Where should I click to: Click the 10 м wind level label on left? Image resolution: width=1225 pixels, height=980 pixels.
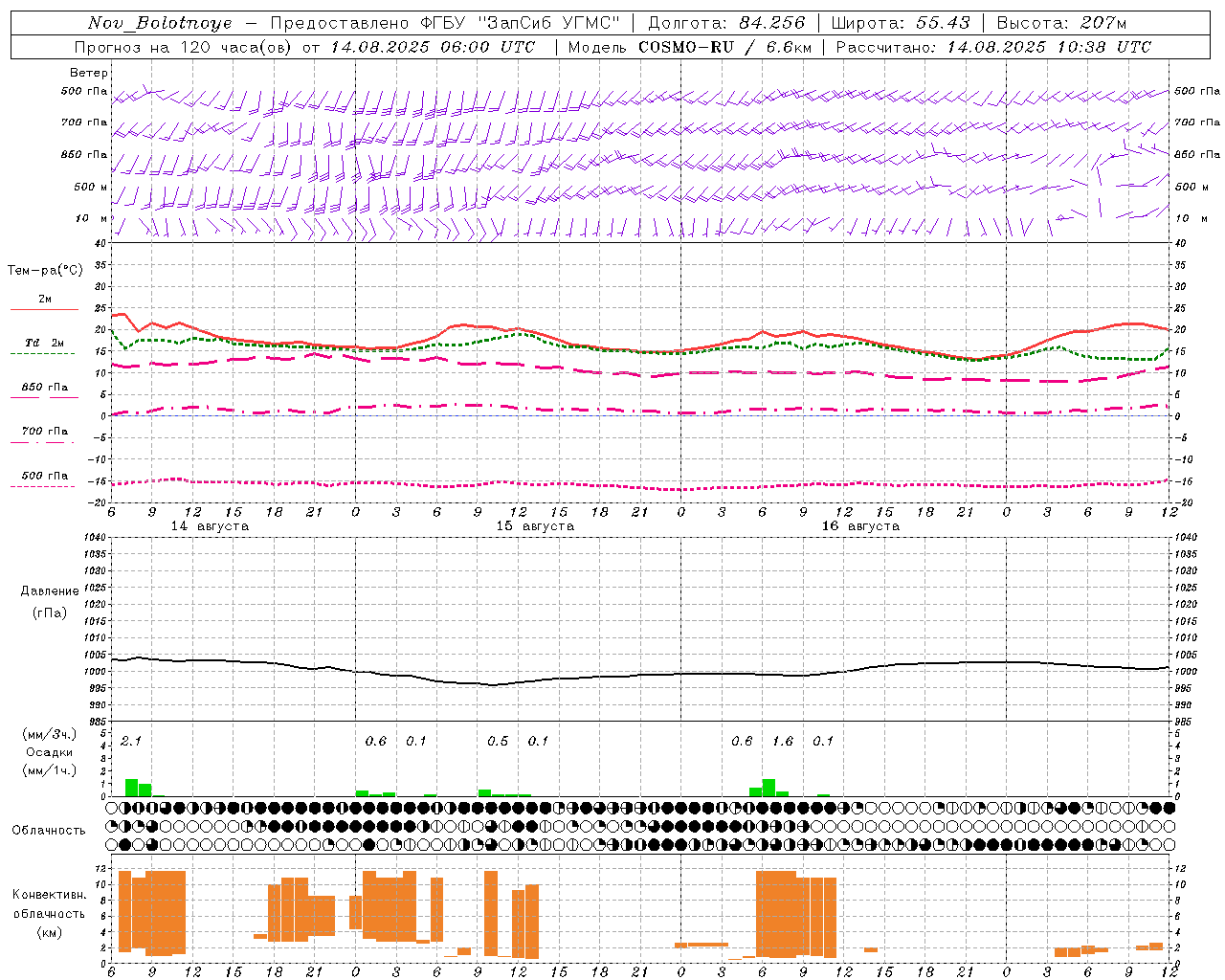(92, 219)
